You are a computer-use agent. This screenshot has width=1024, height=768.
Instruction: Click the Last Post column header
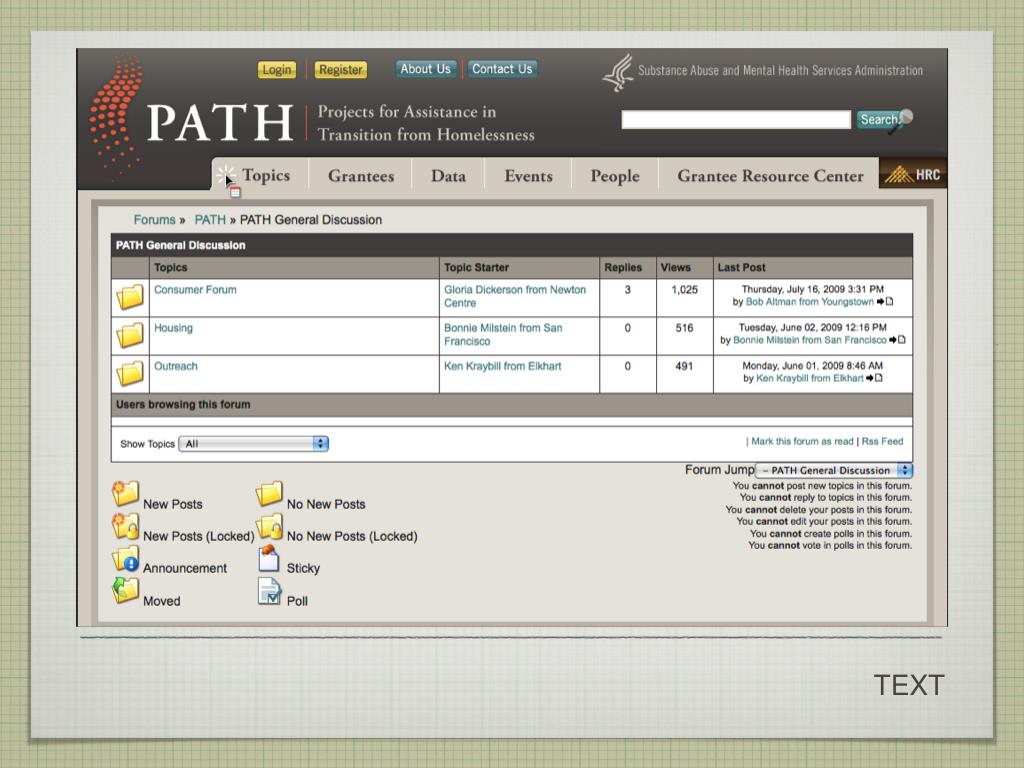pyautogui.click(x=741, y=267)
